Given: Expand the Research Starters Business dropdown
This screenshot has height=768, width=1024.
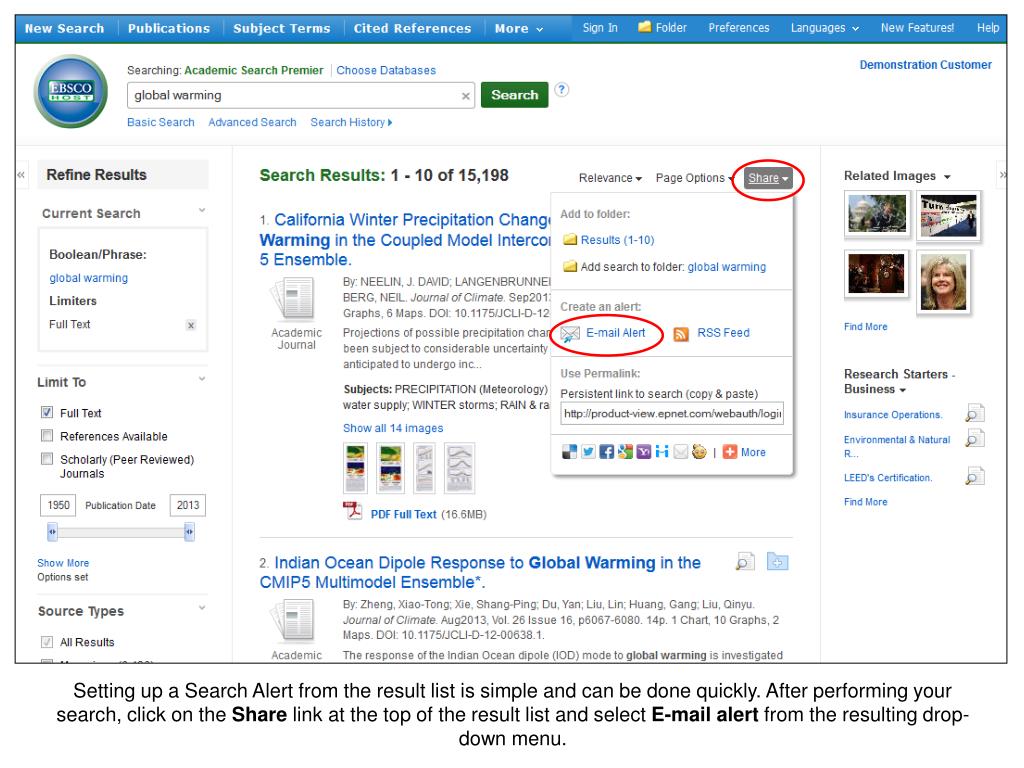Looking at the screenshot, I should pos(903,390).
